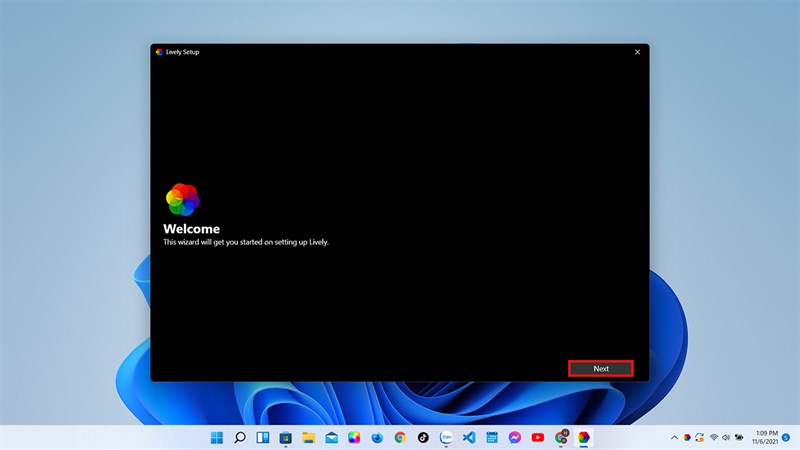Open the Mail app in taskbar
This screenshot has height=450, width=800.
pyautogui.click(x=332, y=437)
